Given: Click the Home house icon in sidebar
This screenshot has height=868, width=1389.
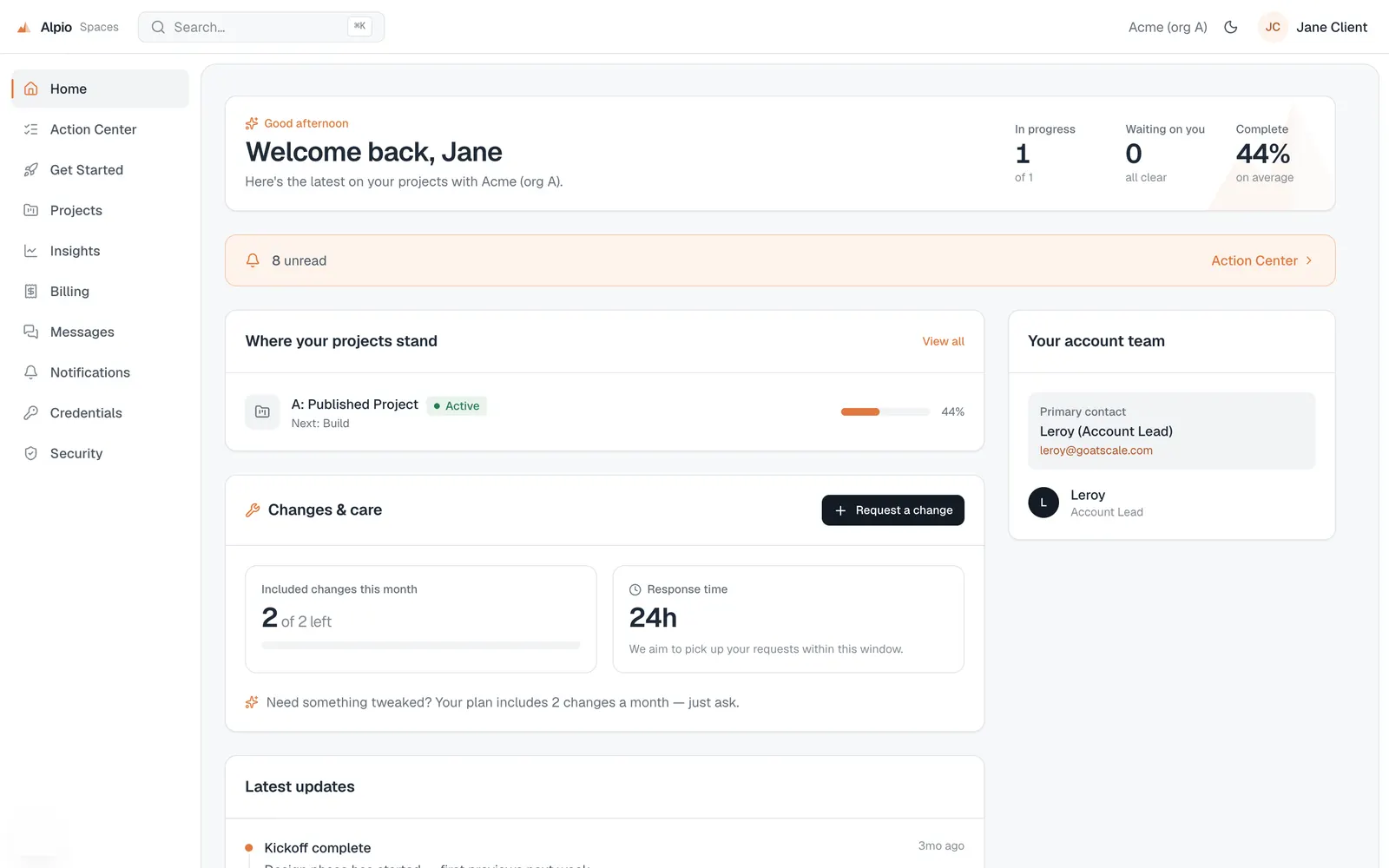Looking at the screenshot, I should click(x=31, y=89).
